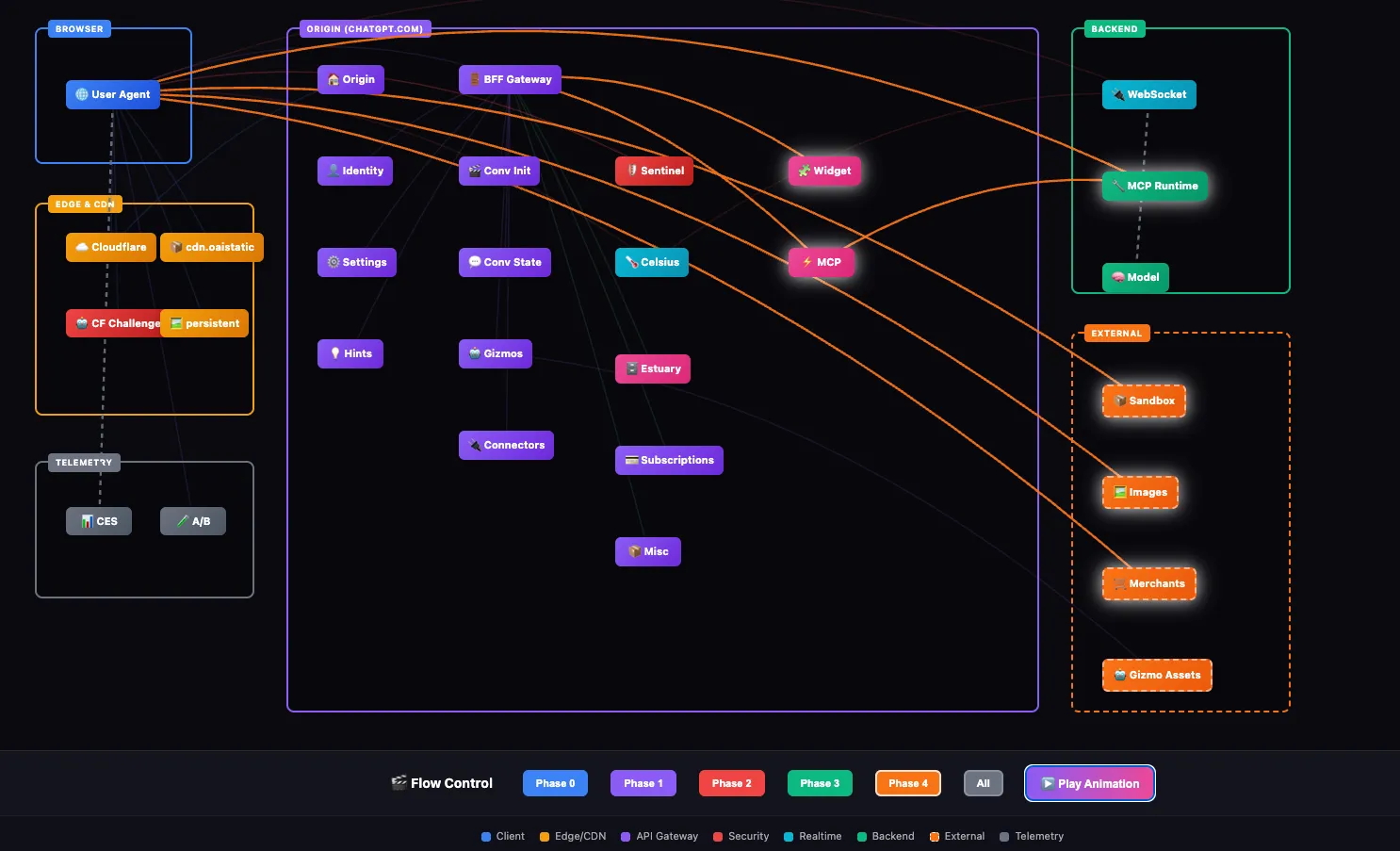Click the ORIGIN (CHATGPT.COM) group label
This screenshot has height=851, width=1400.
365,29
